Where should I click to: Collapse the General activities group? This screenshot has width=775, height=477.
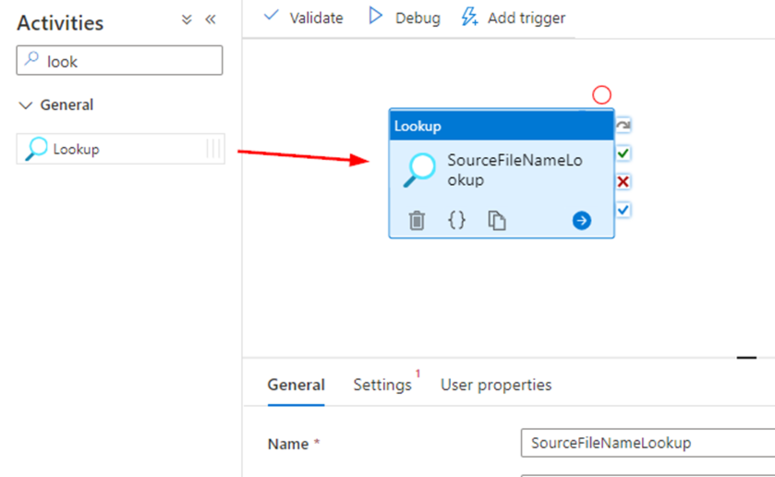point(25,105)
